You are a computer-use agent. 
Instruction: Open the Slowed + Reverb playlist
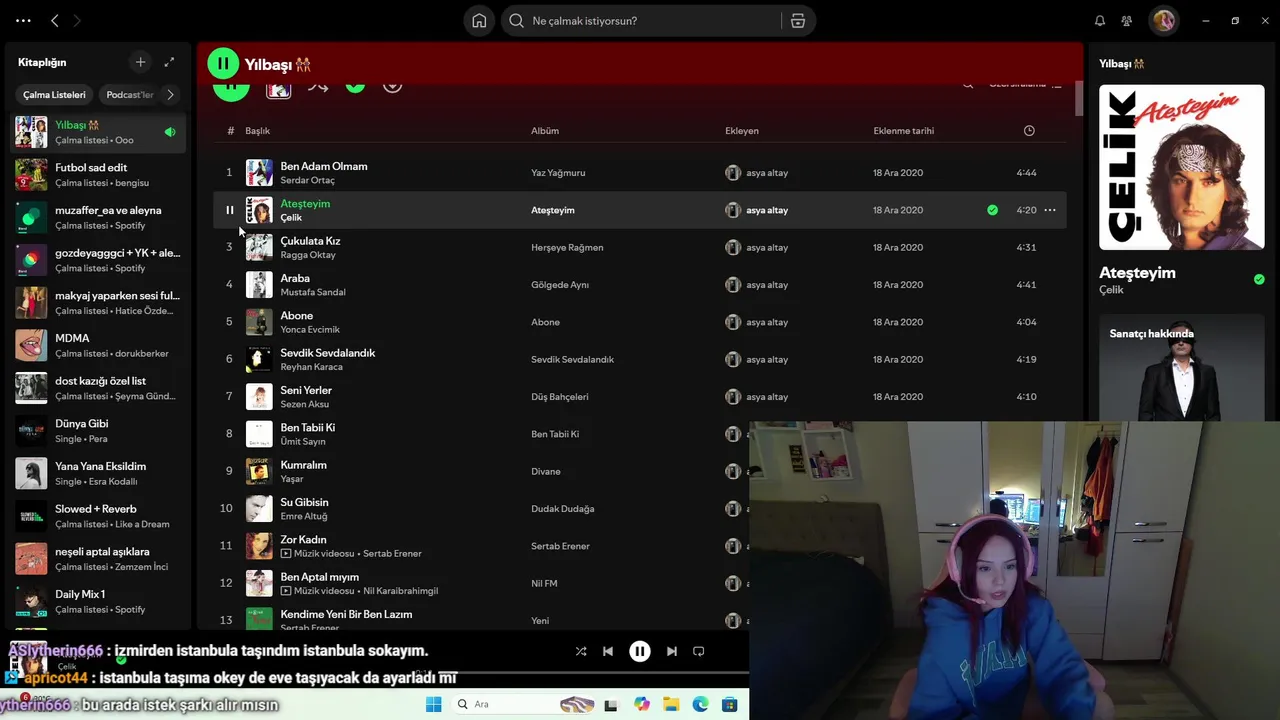coord(99,516)
